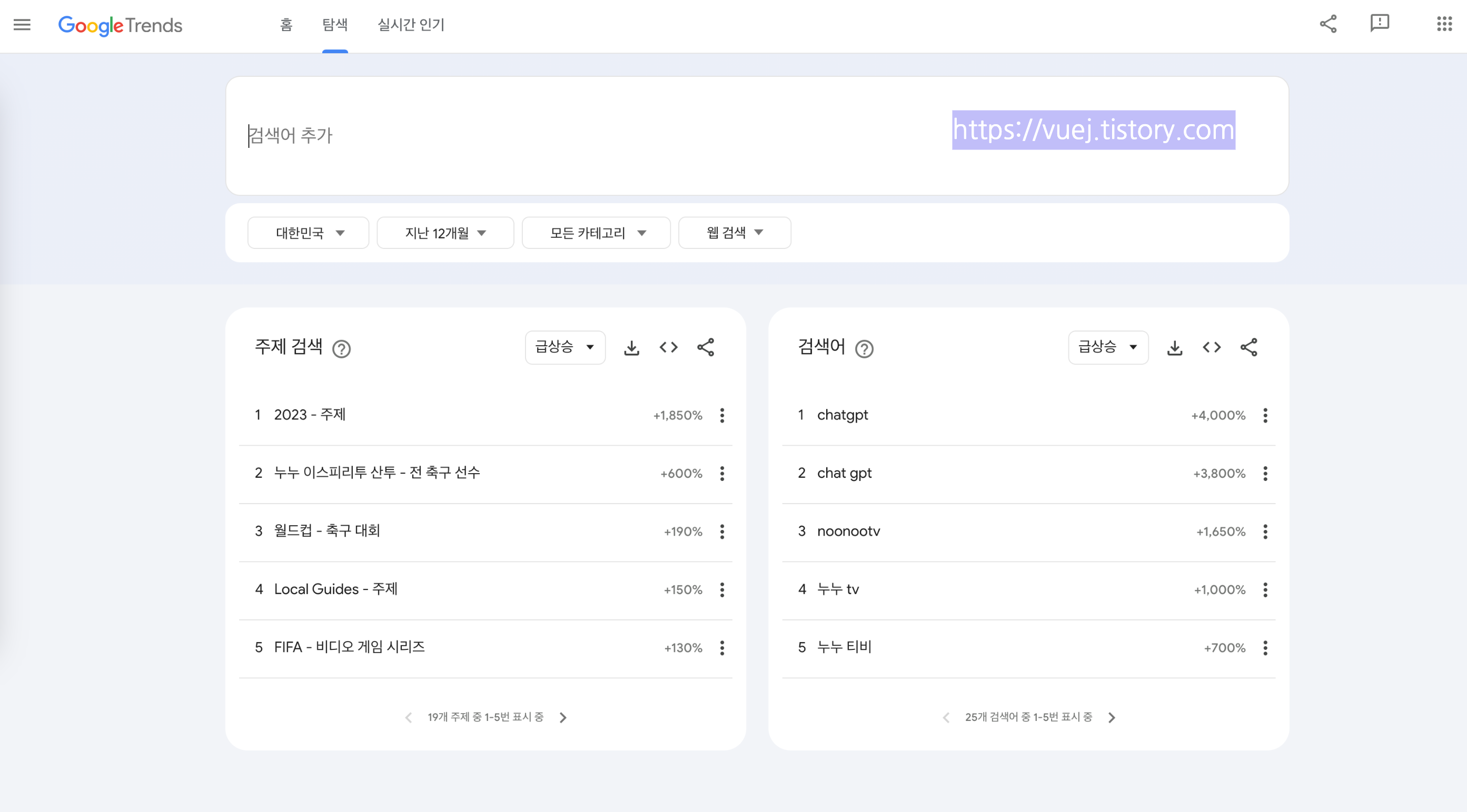Switch to the 실시간 인기 tab
The image size is (1467, 812).
[411, 25]
